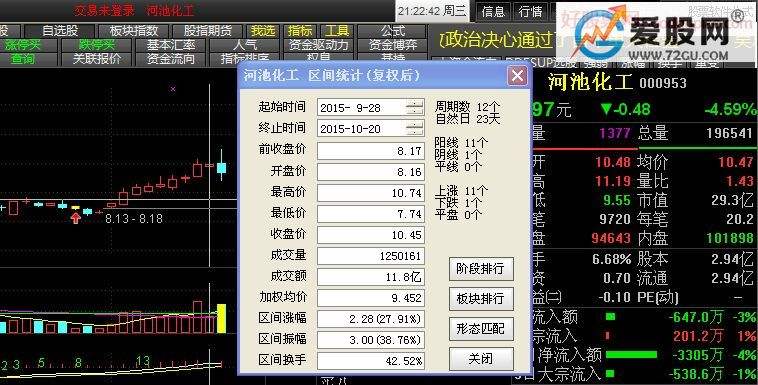Click the green 跌停买 button
The height and width of the screenshot is (385, 758).
click(x=97, y=45)
